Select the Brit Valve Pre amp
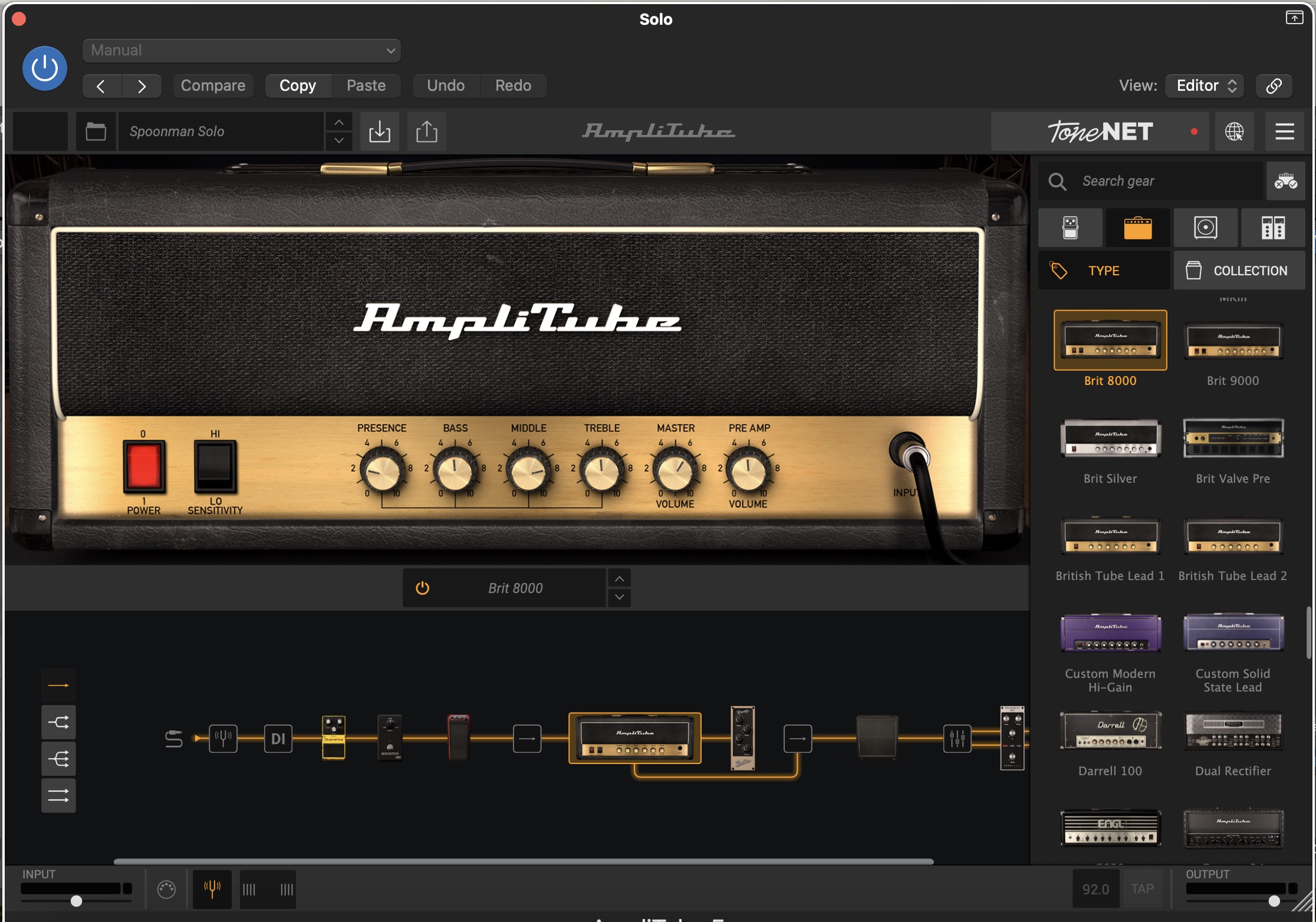The image size is (1316, 922). tap(1233, 438)
